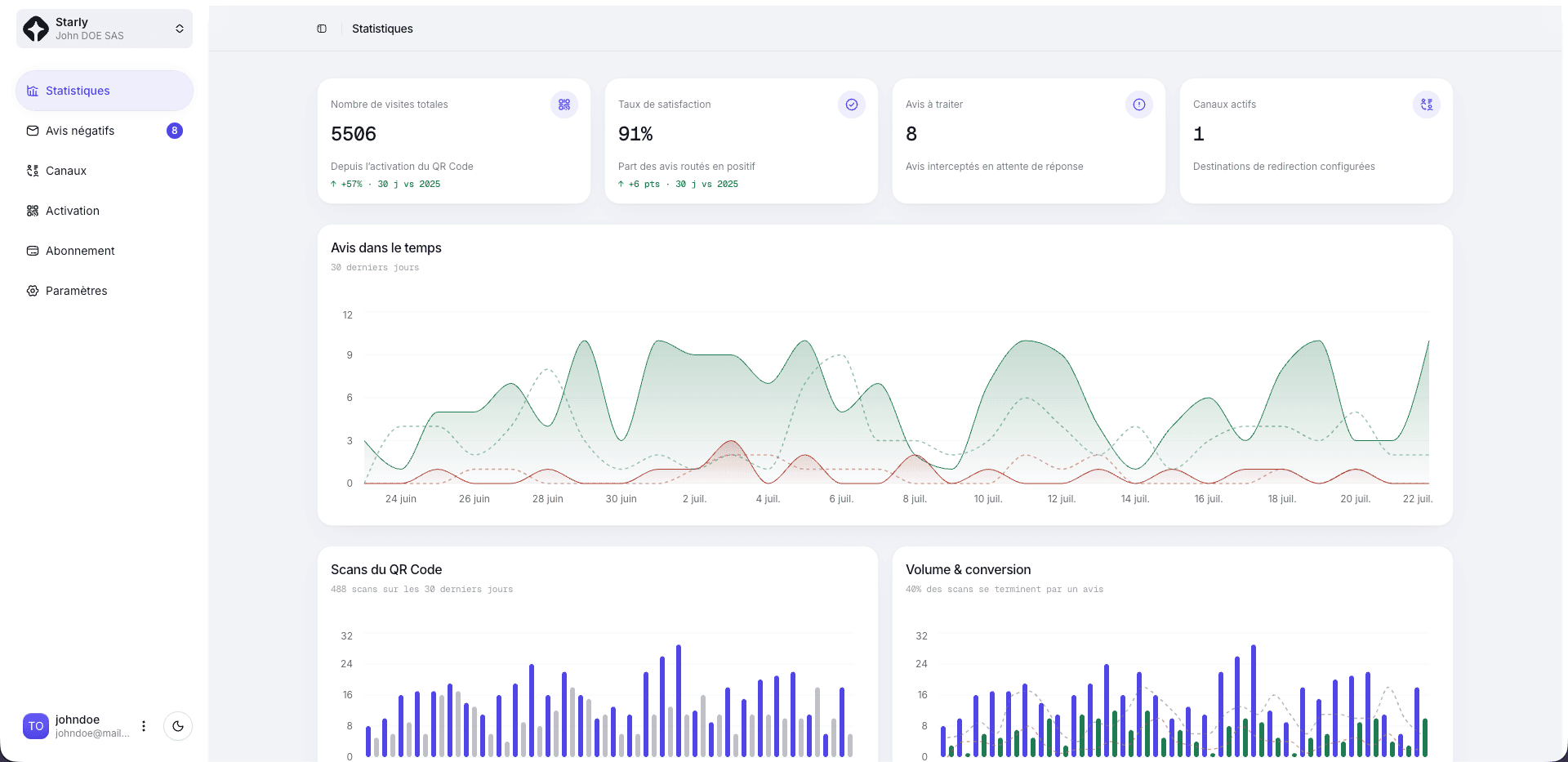Screen dimensions: 1568x762
Task: Click the Scans du QR Code chart title
Action: tap(386, 570)
